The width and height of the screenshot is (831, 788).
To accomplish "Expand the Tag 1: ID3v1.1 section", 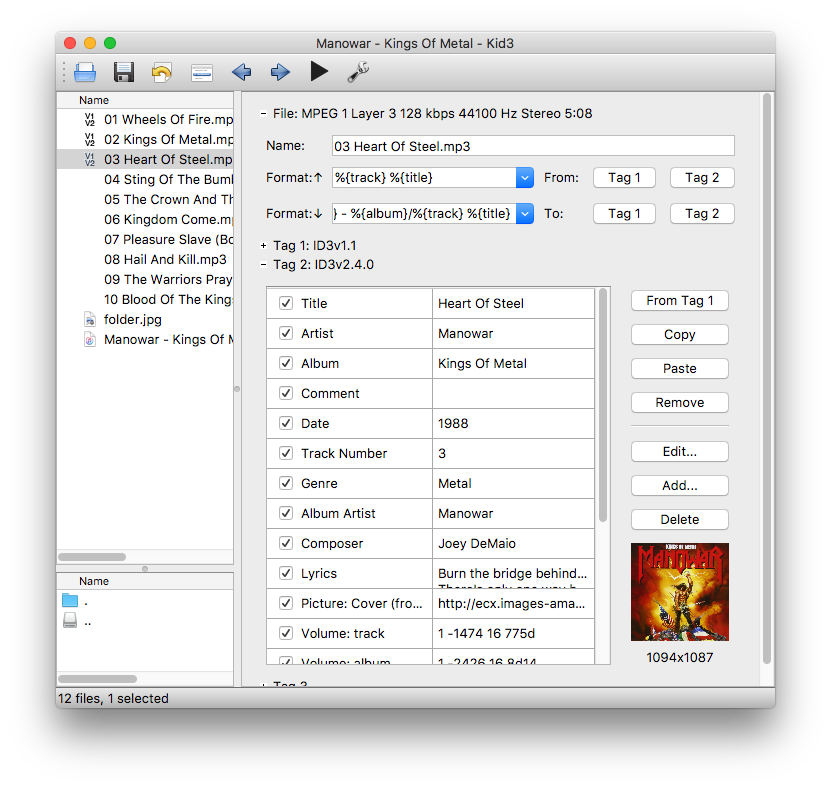I will tap(263, 245).
